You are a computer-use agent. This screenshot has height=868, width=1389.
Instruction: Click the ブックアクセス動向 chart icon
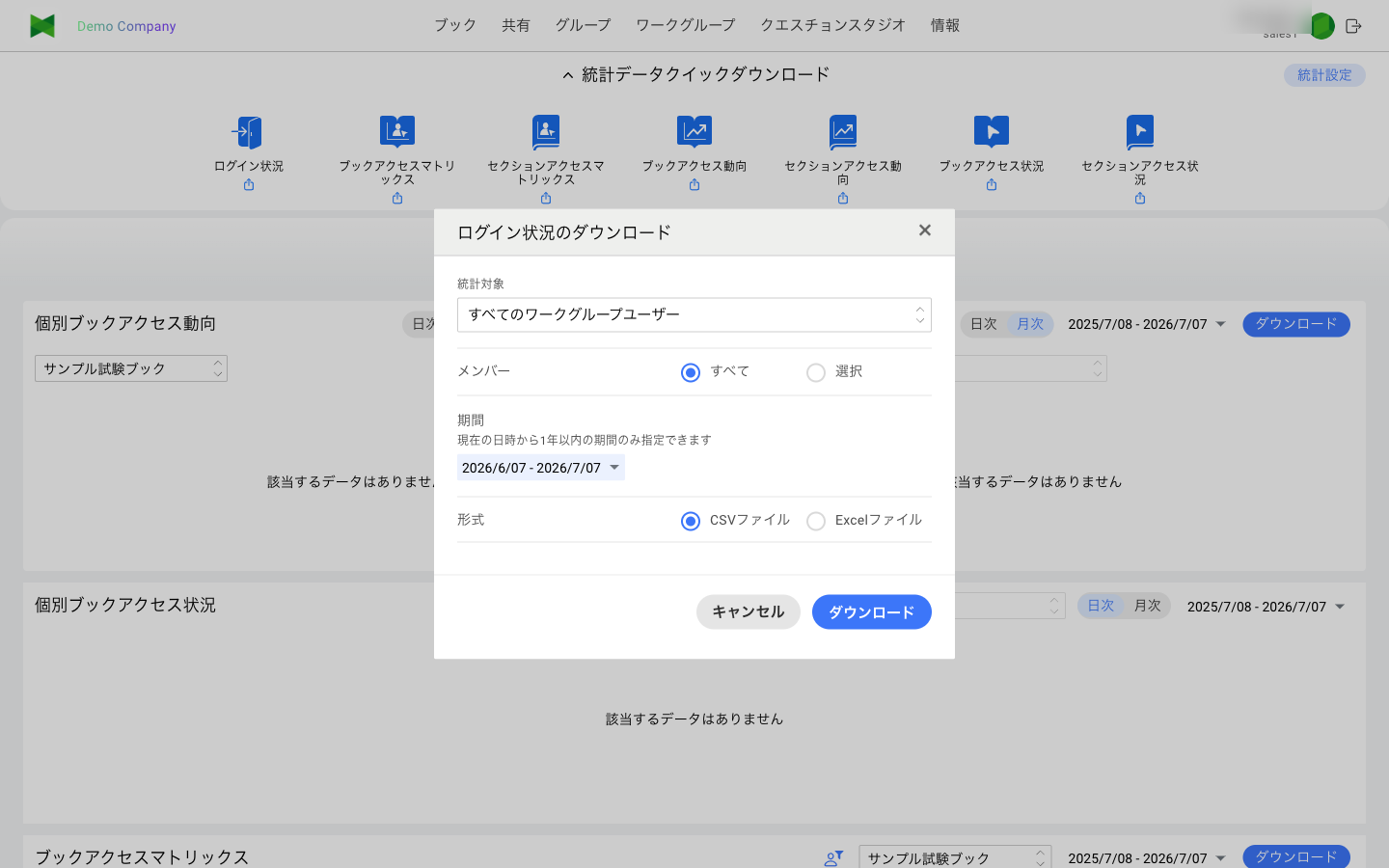(694, 132)
